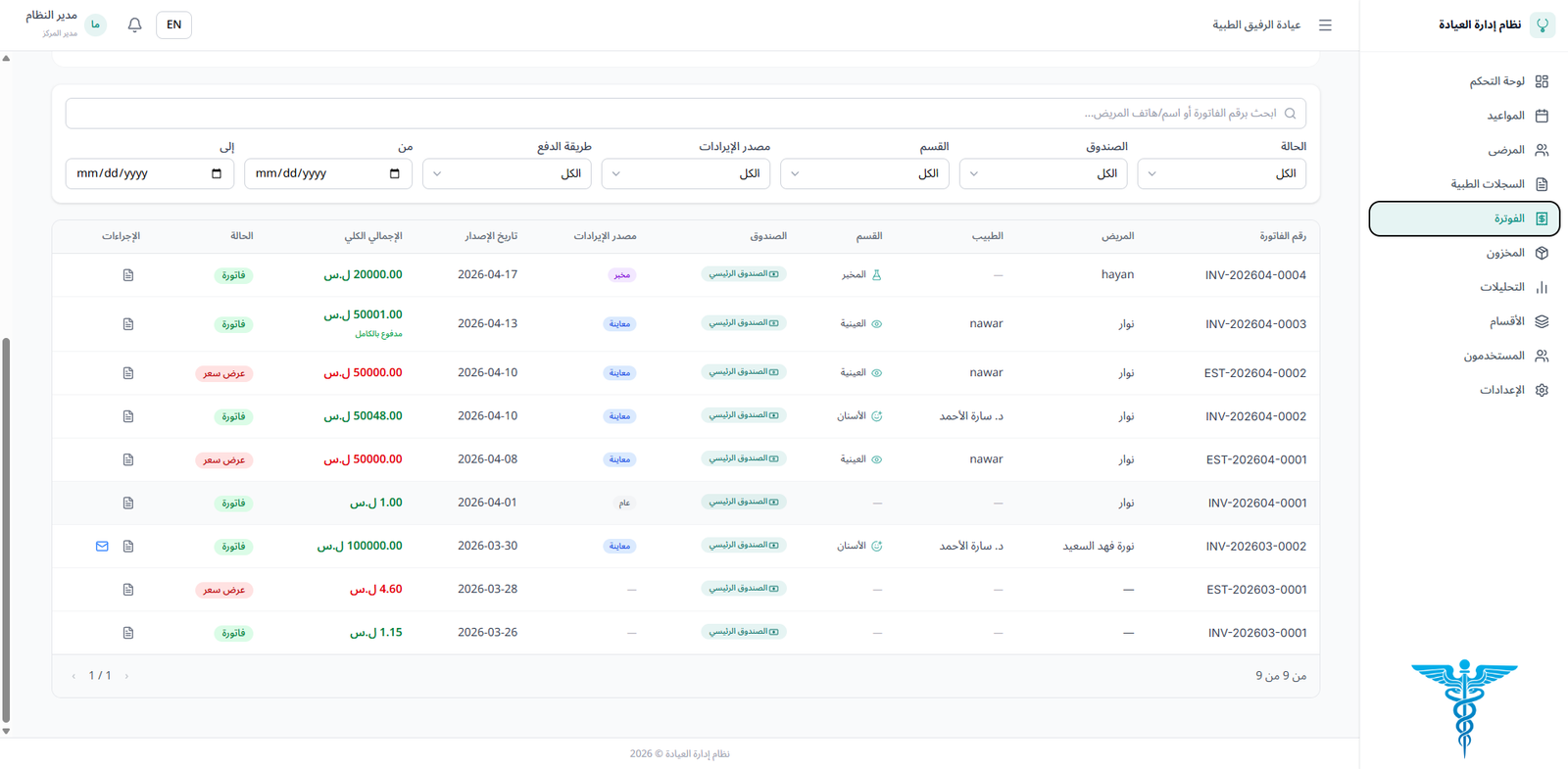Click calendar picker icon in 'إلى' date field
Image resolution: width=1568 pixels, height=769 pixels.
pyautogui.click(x=217, y=173)
